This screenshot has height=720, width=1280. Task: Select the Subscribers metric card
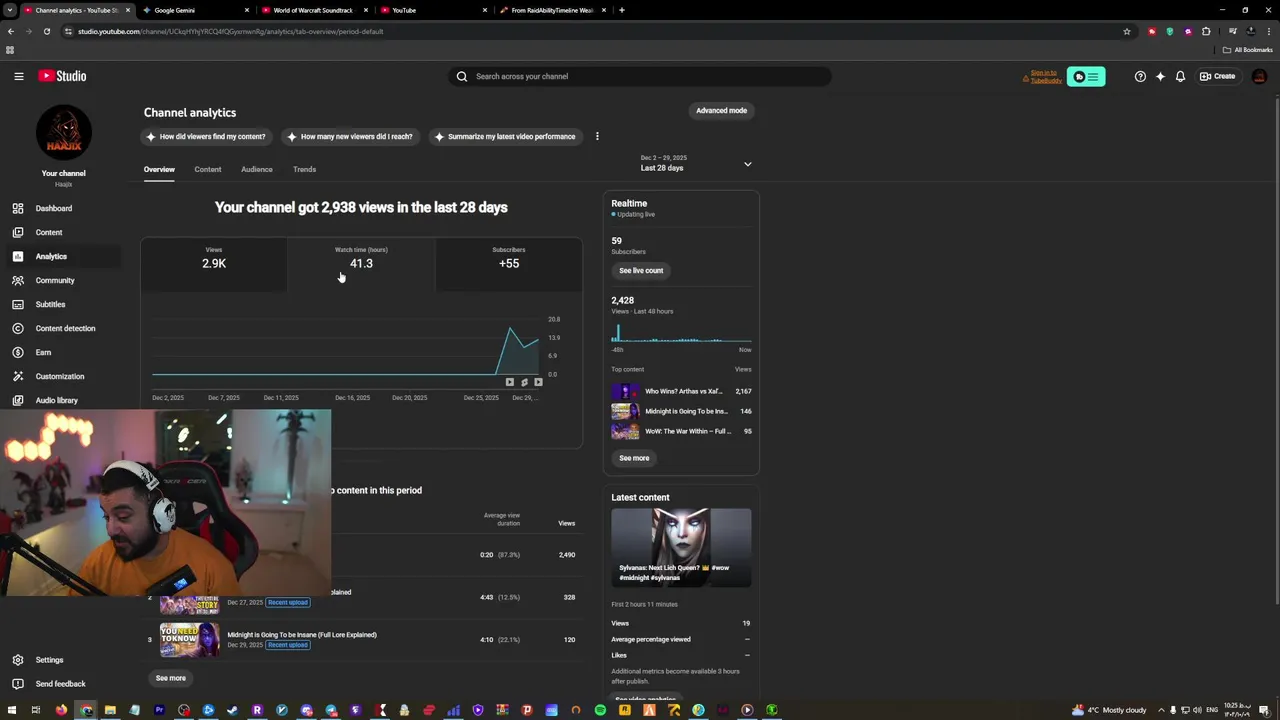coord(509,264)
